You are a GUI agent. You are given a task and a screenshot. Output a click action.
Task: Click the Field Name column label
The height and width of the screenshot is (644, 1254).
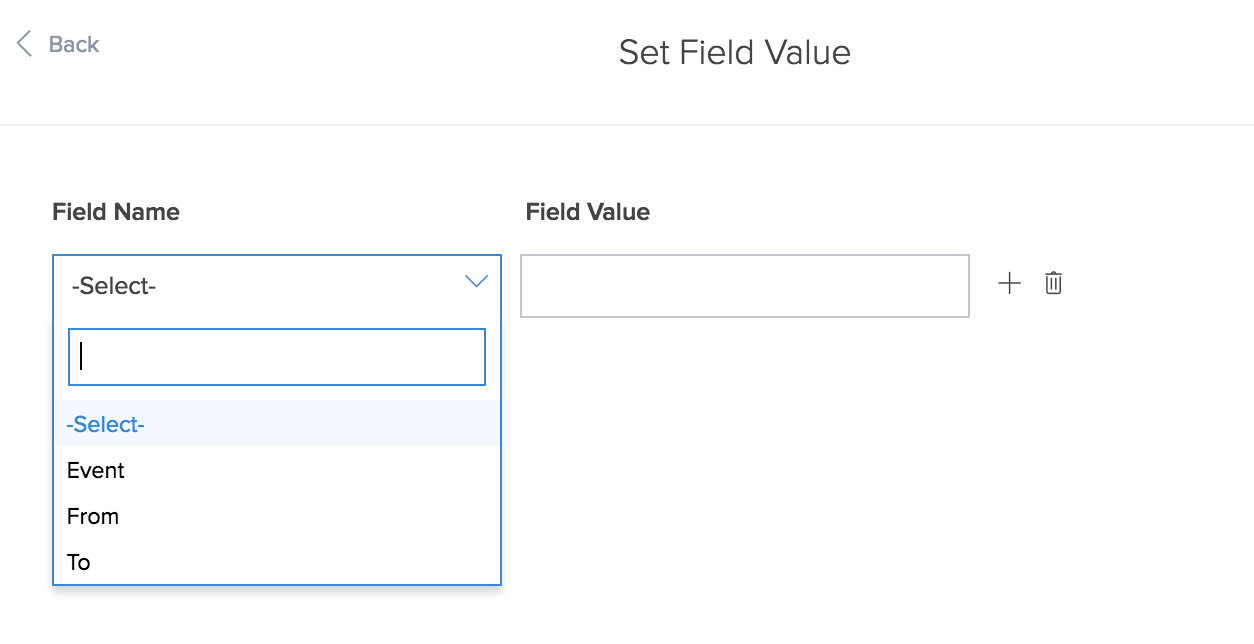click(x=116, y=212)
